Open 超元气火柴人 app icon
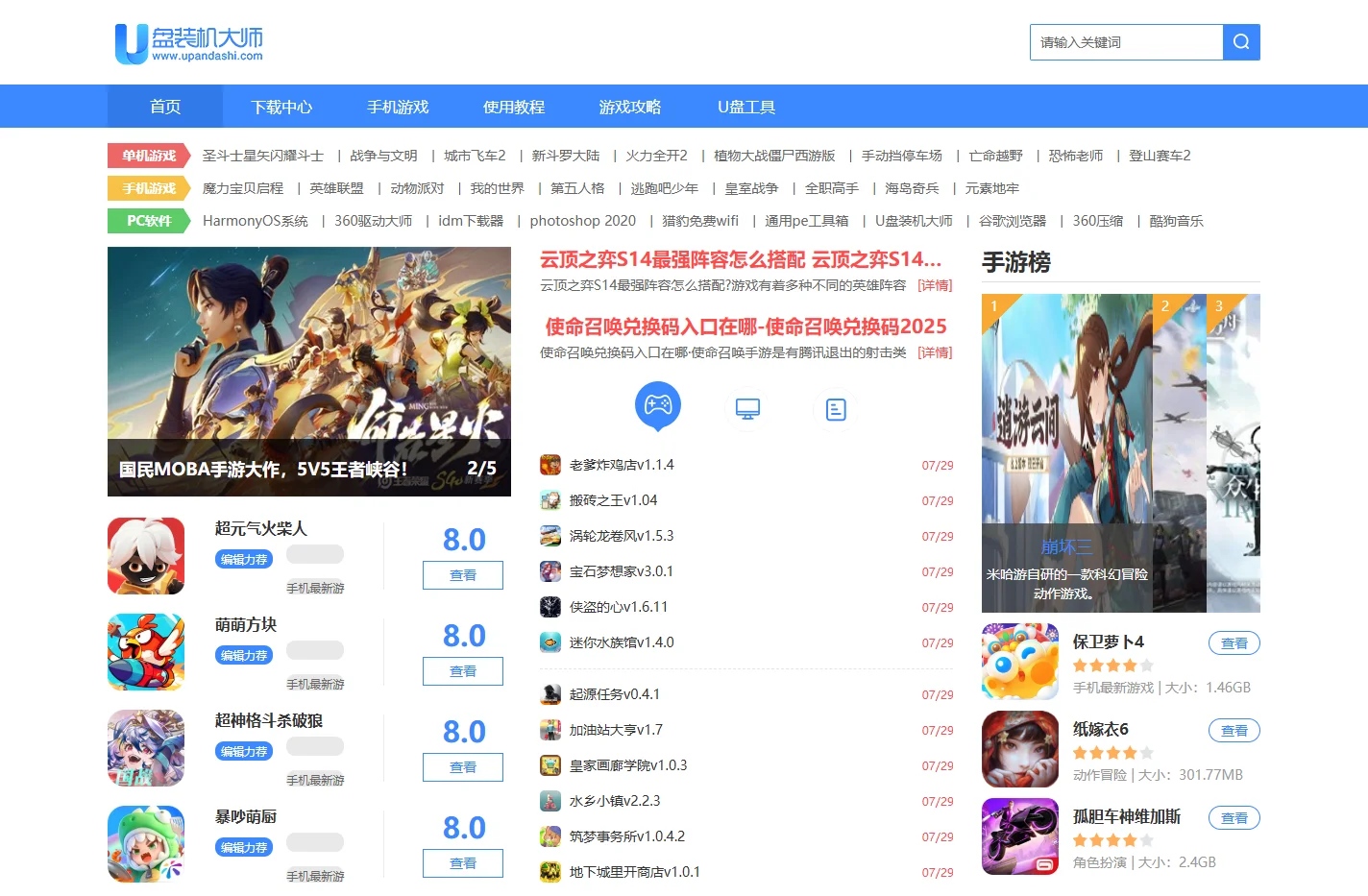The image size is (1368, 896). pos(146,556)
